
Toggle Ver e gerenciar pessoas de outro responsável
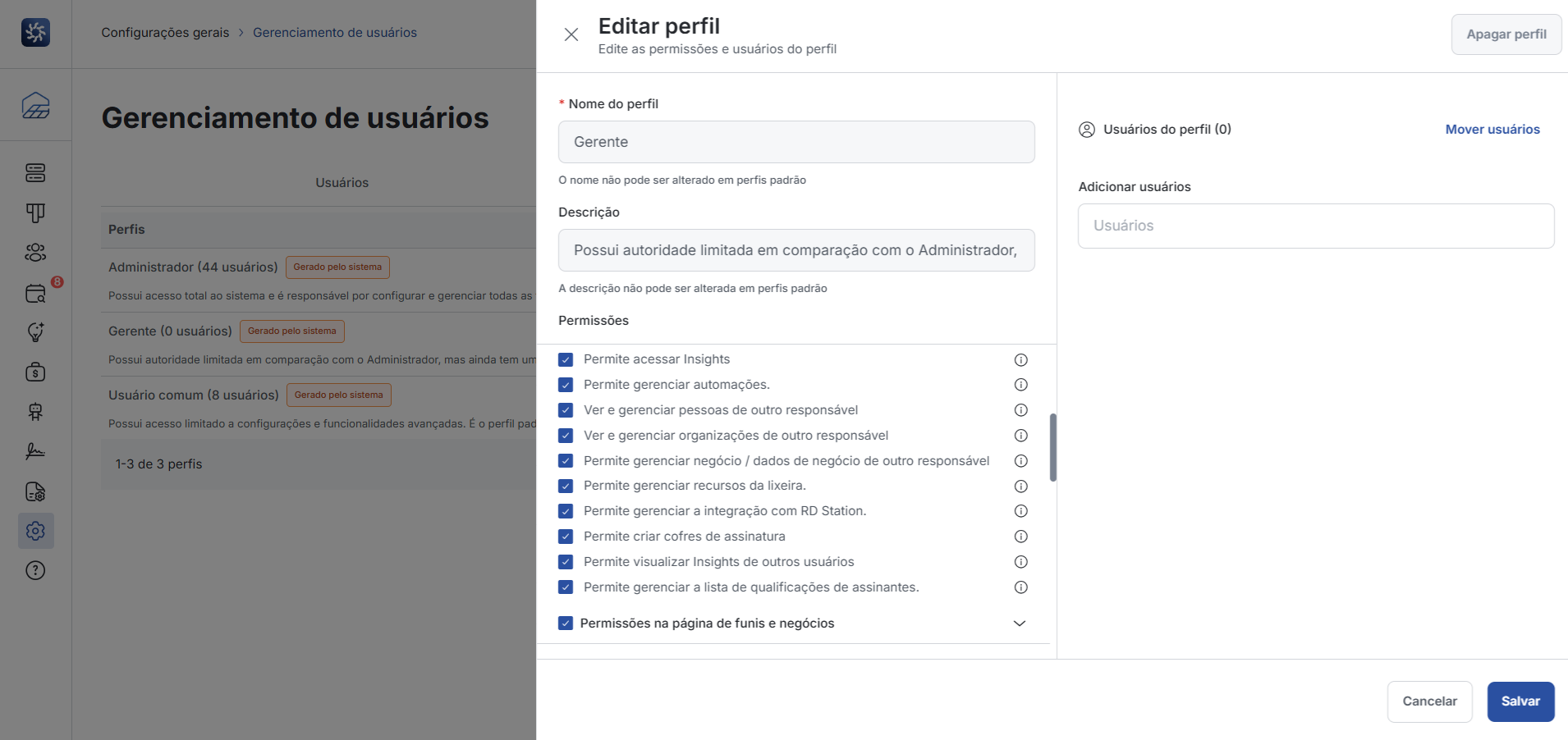tap(566, 410)
